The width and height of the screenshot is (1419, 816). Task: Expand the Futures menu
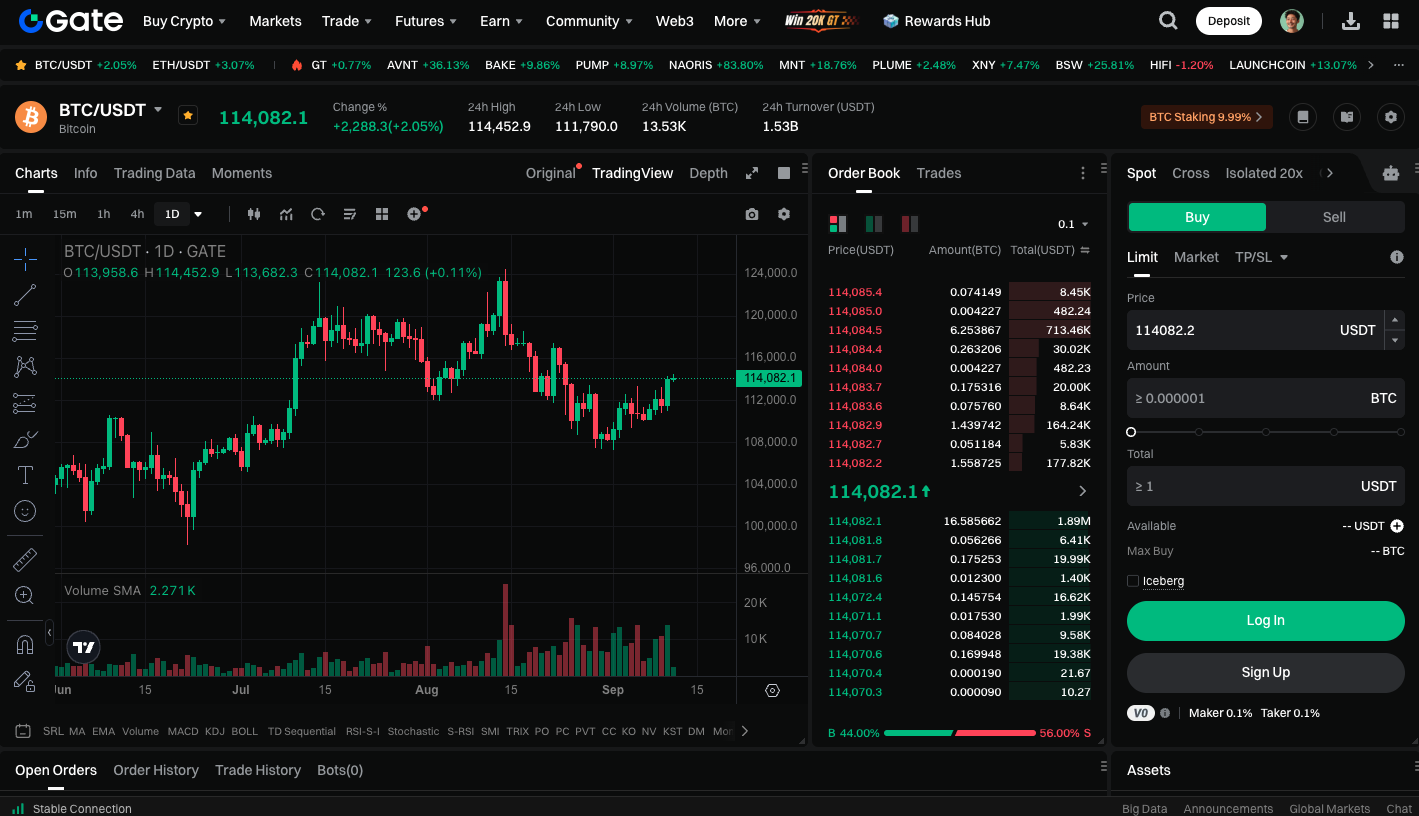coord(426,21)
